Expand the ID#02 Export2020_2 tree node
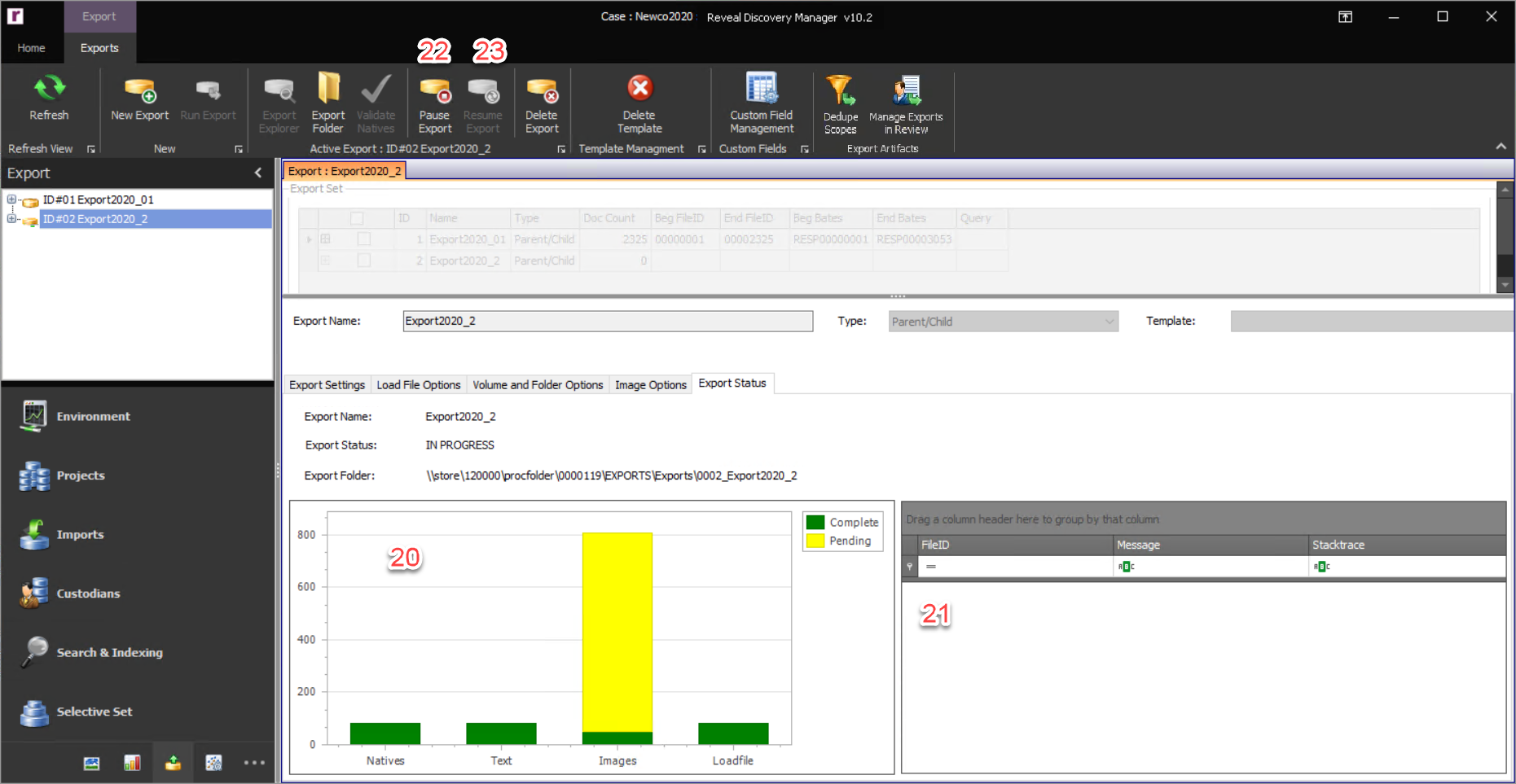Image resolution: width=1516 pixels, height=784 pixels. [x=11, y=219]
